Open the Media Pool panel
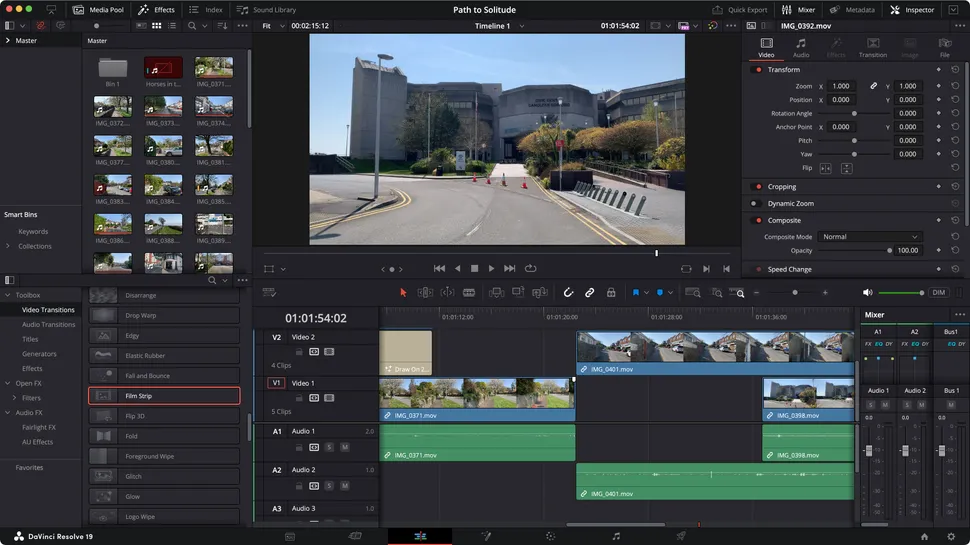The width and height of the screenshot is (970, 545). (x=98, y=10)
